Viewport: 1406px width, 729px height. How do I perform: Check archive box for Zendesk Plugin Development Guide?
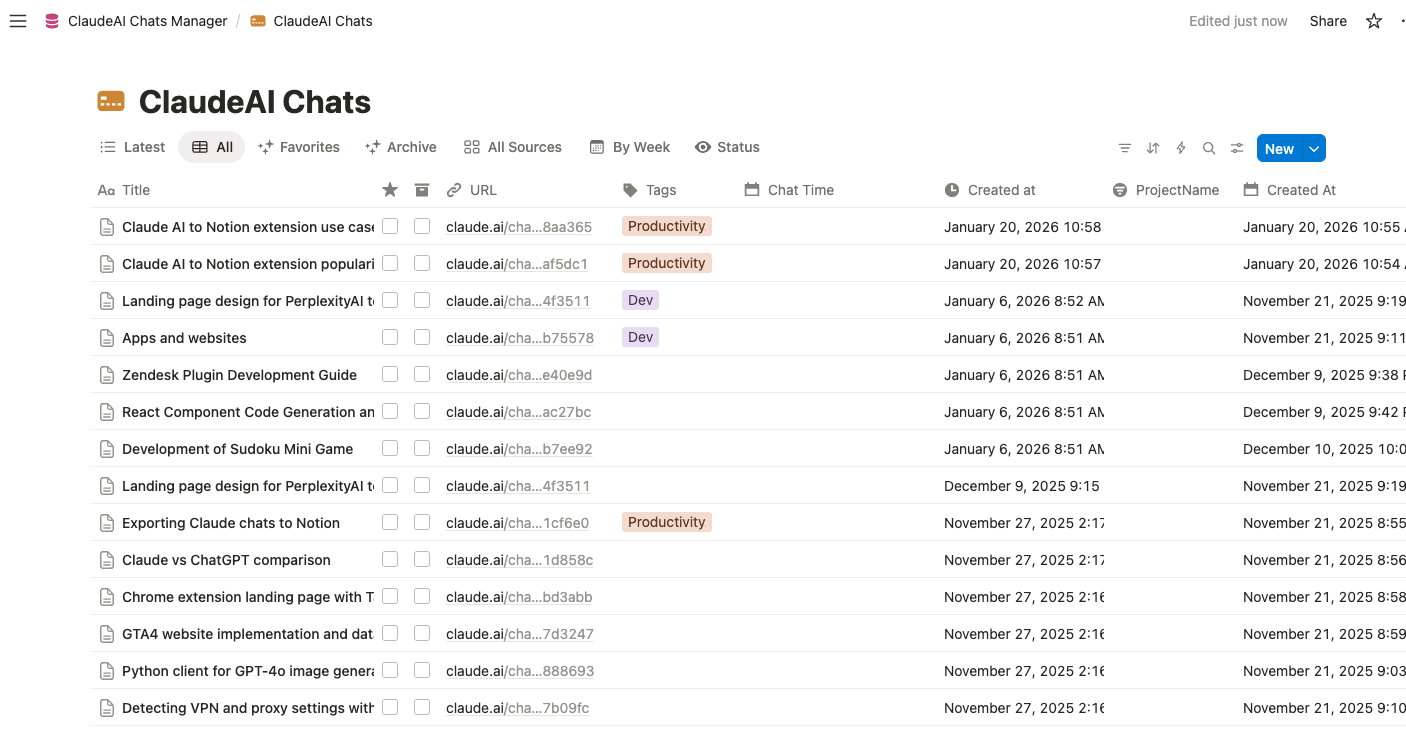click(422, 375)
